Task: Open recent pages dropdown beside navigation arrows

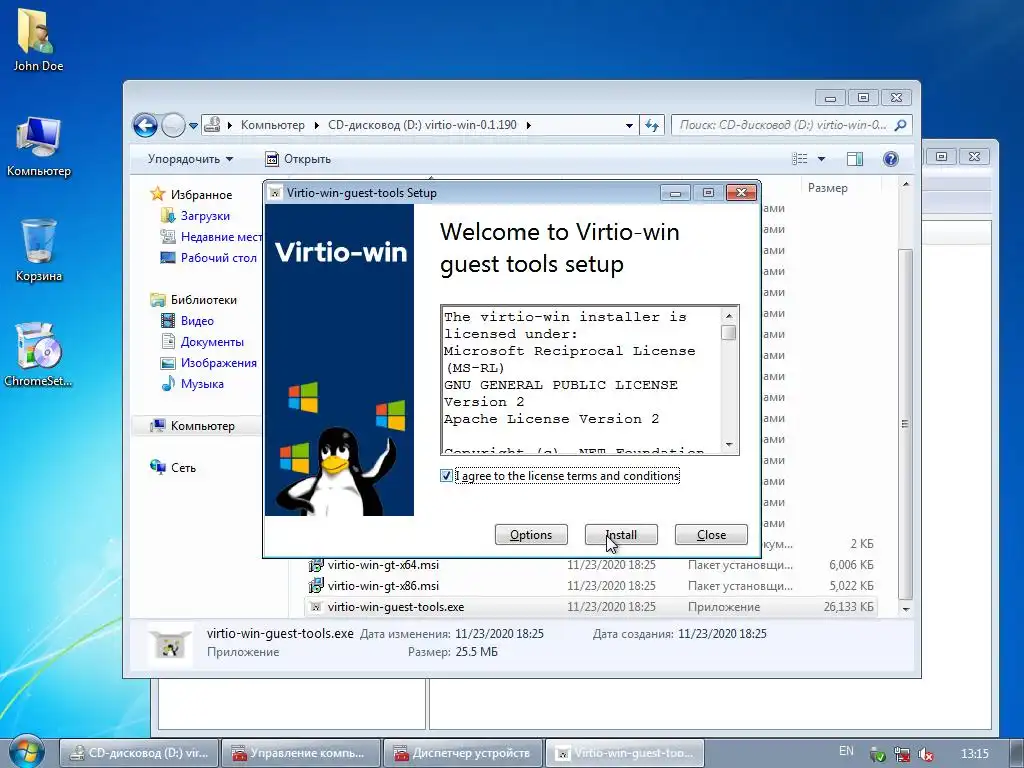Action: pos(193,125)
